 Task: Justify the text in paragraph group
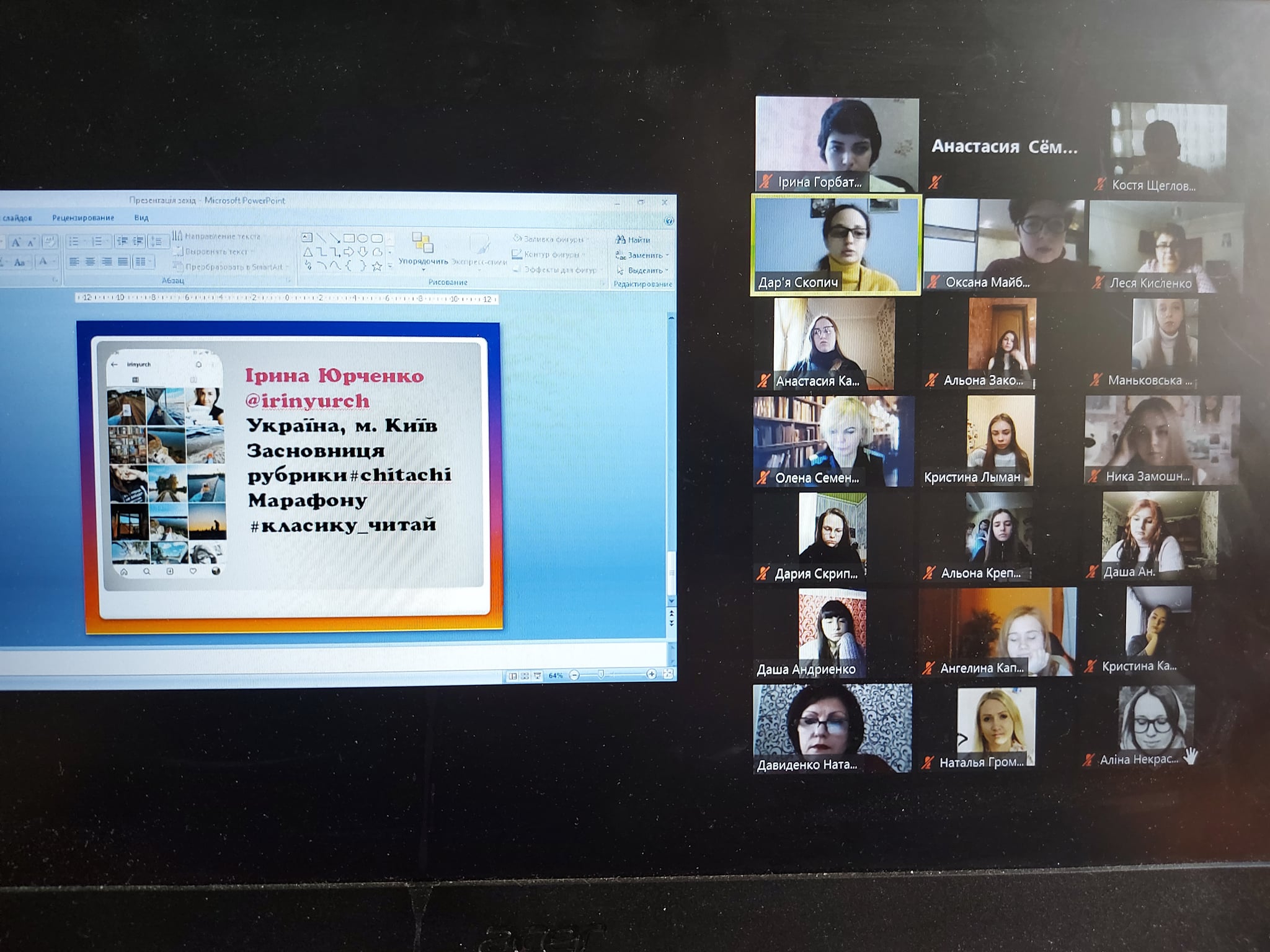click(123, 262)
